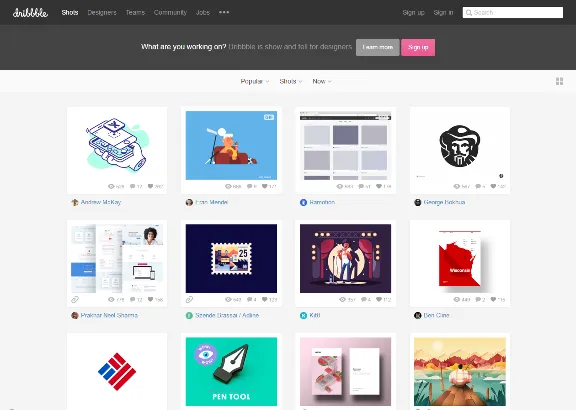Open the gray wireframe grid shot
The height and width of the screenshot is (410, 576).
[346, 145]
